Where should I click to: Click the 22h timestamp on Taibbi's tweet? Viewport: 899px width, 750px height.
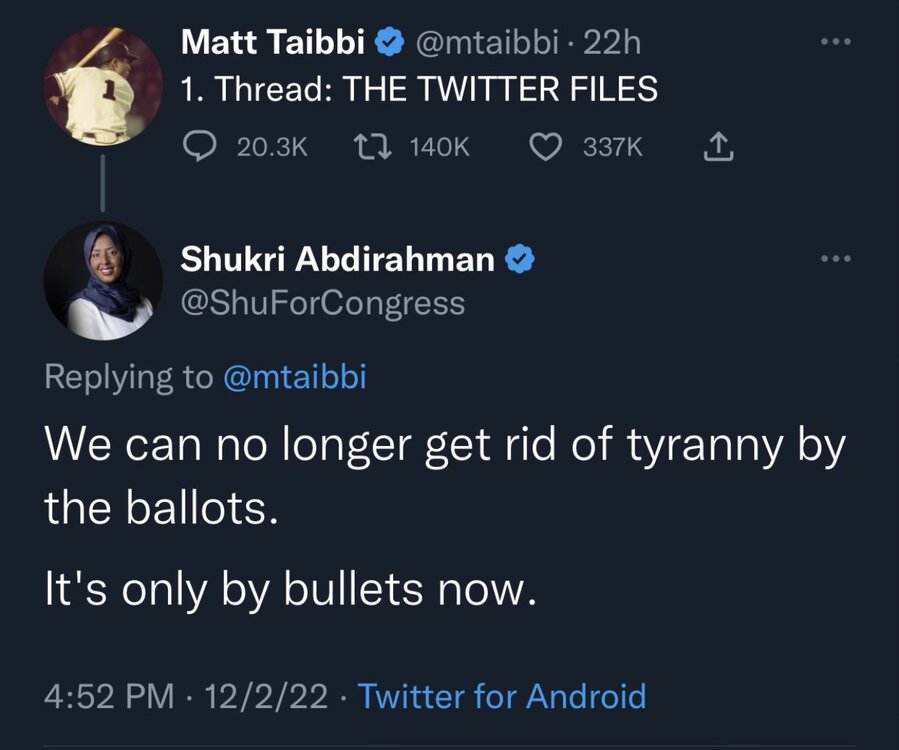(x=616, y=43)
